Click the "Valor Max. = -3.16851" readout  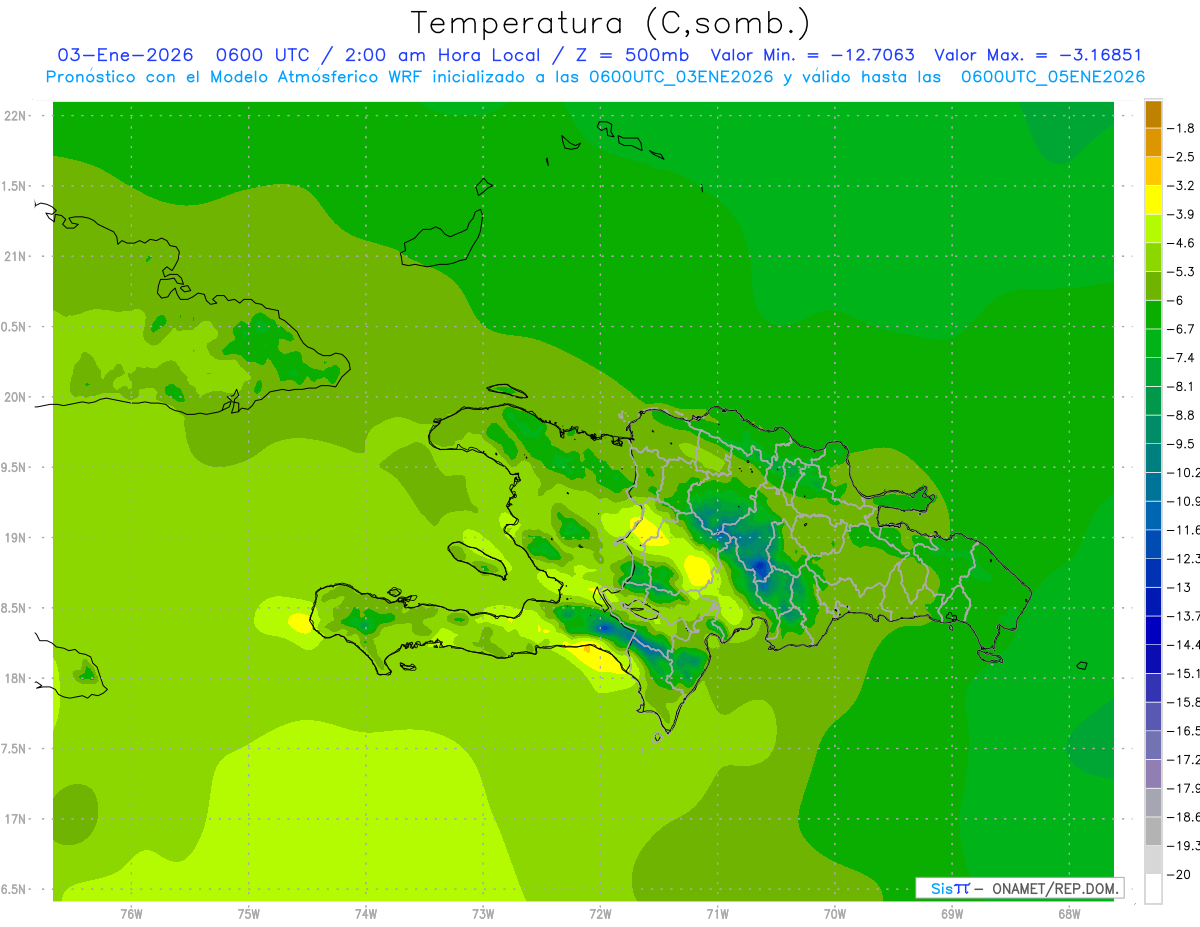(1038, 55)
